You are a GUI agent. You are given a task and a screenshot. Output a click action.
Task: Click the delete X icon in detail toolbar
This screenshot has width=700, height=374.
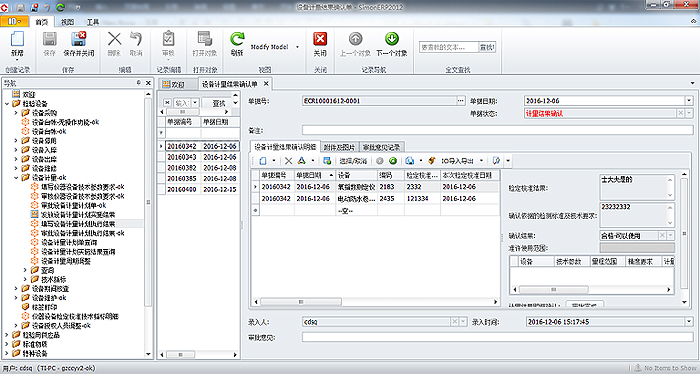(288, 161)
